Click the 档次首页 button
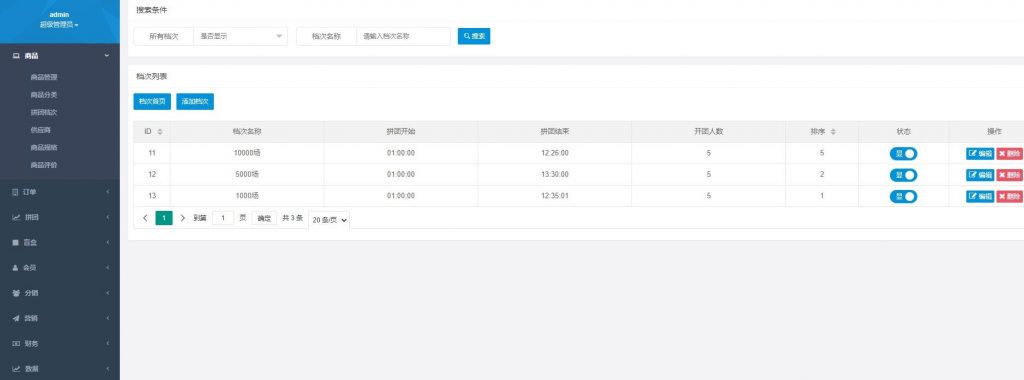Viewport: 1024px width, 380px height. click(152, 102)
